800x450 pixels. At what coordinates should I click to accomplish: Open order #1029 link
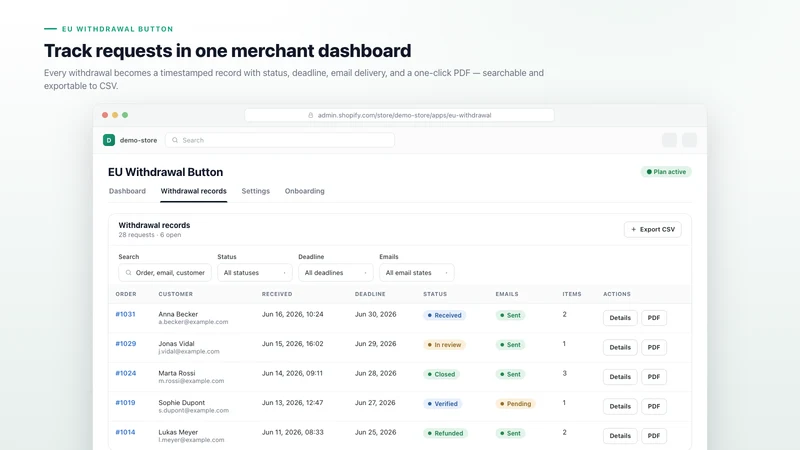point(126,344)
